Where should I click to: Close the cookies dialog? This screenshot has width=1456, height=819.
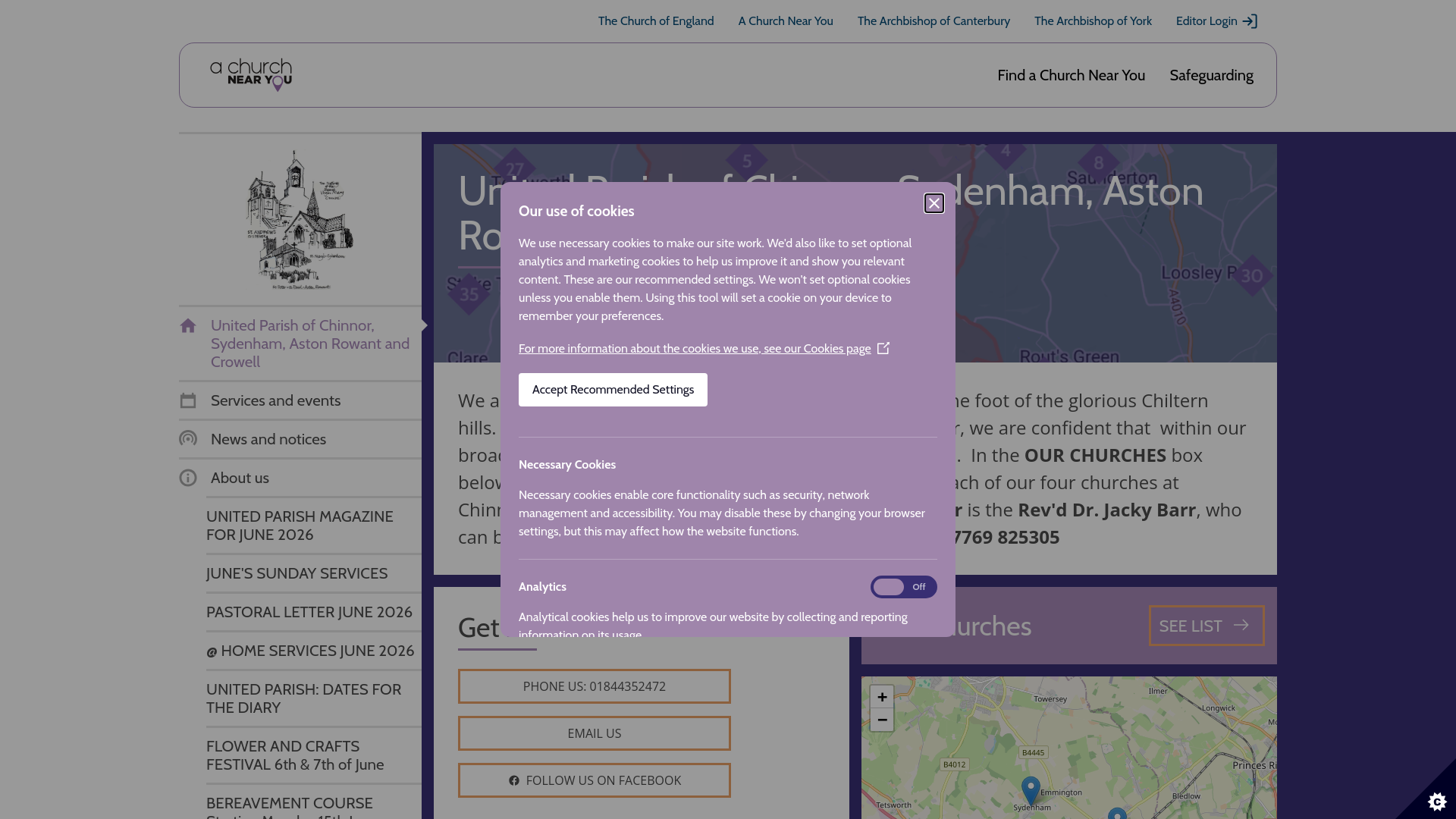coord(934,203)
